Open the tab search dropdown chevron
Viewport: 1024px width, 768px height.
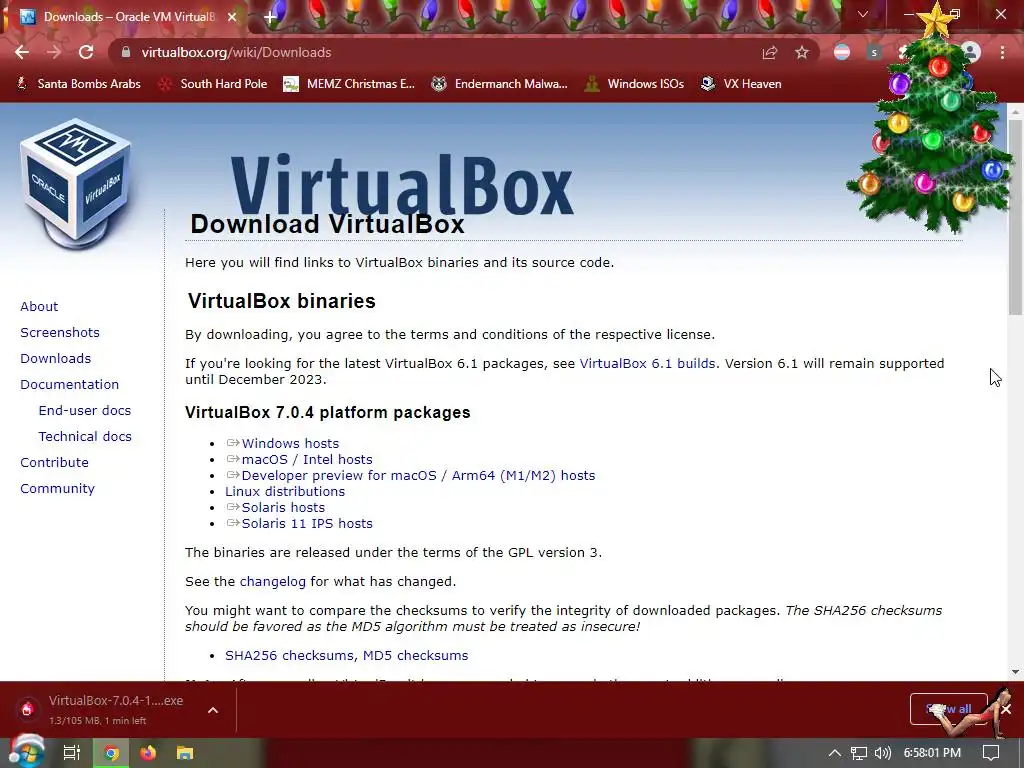(863, 14)
